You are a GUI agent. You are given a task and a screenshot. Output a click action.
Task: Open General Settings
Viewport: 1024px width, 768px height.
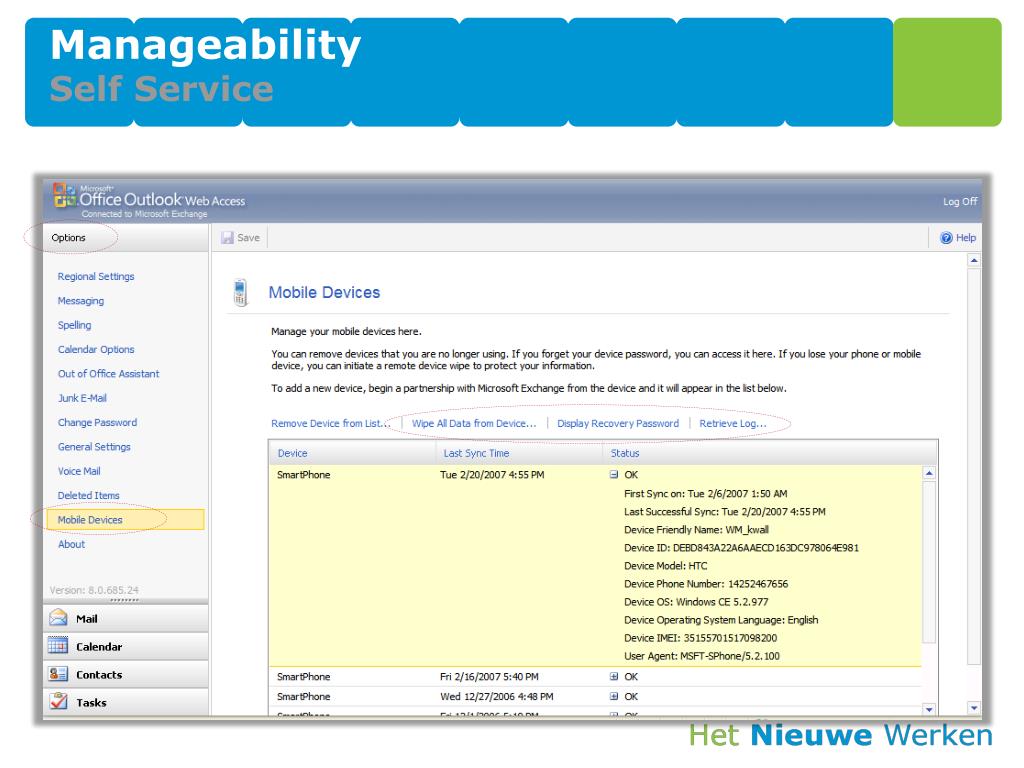pyautogui.click(x=94, y=447)
